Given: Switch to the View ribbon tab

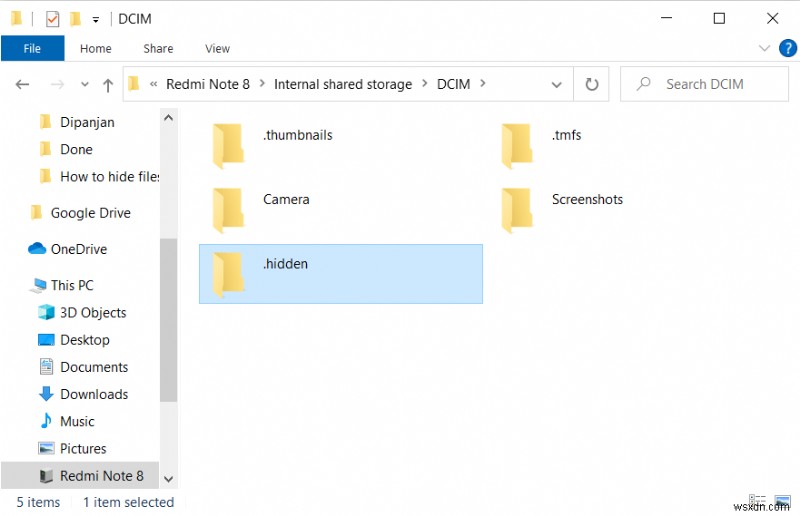Looking at the screenshot, I should tap(217, 48).
